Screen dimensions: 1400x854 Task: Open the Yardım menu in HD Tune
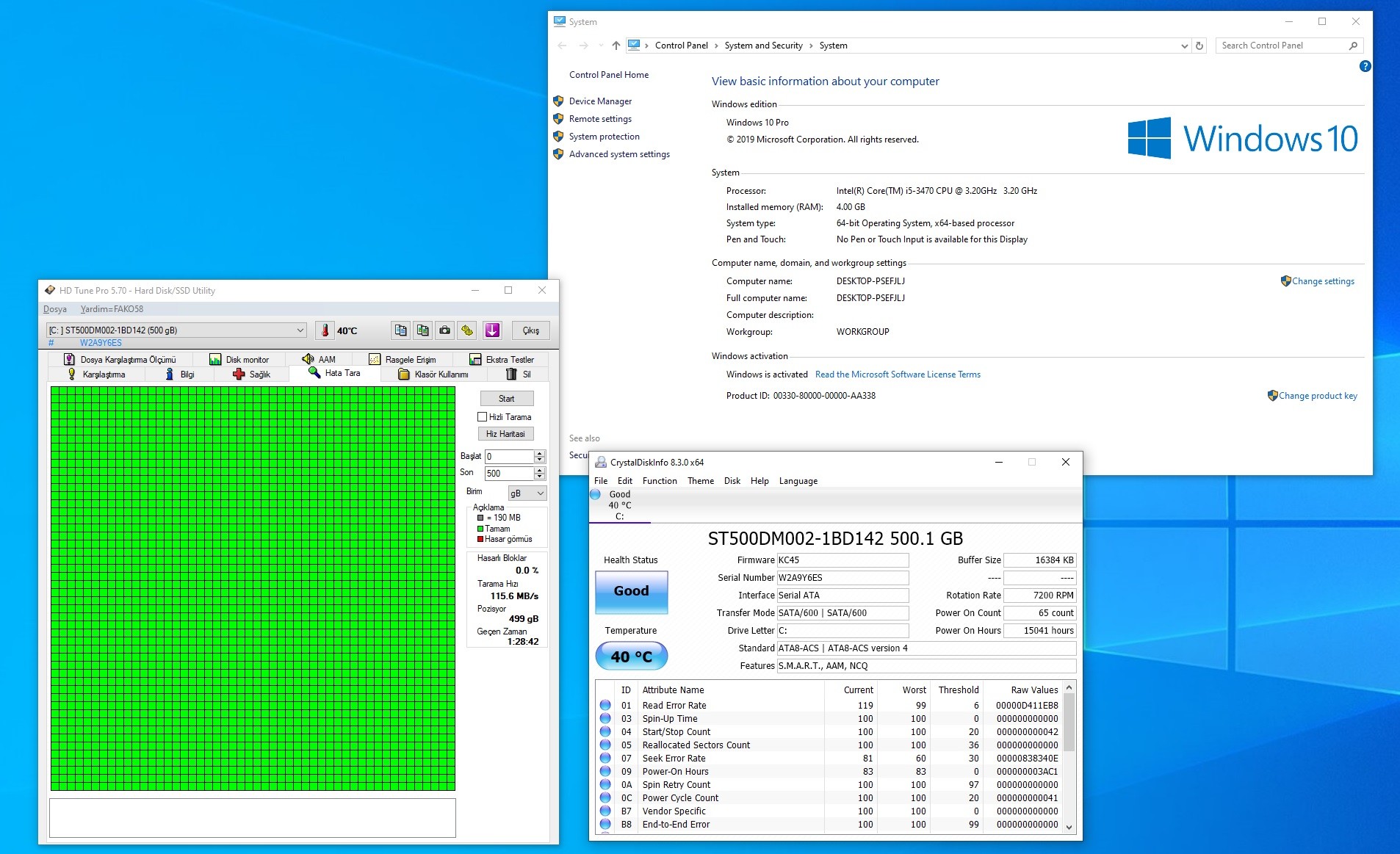tap(112, 309)
